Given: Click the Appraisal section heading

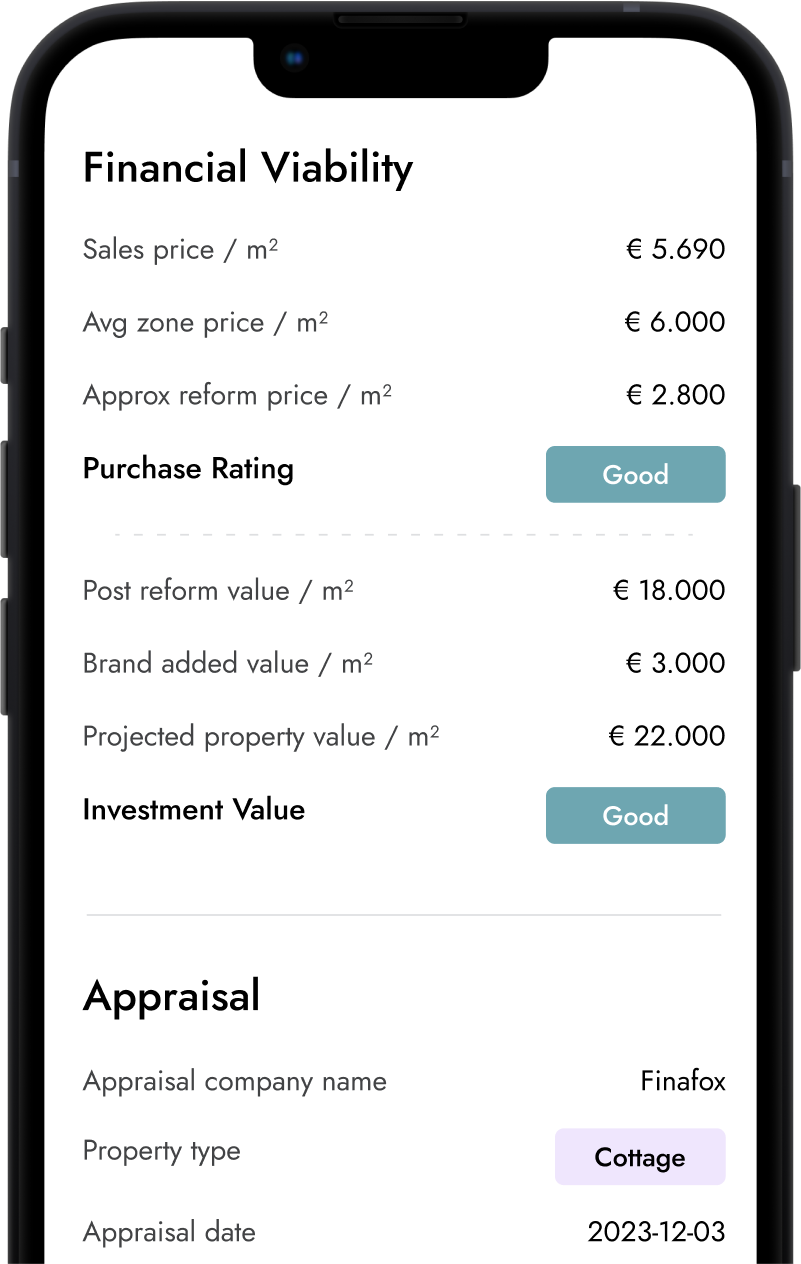Looking at the screenshot, I should click(172, 995).
